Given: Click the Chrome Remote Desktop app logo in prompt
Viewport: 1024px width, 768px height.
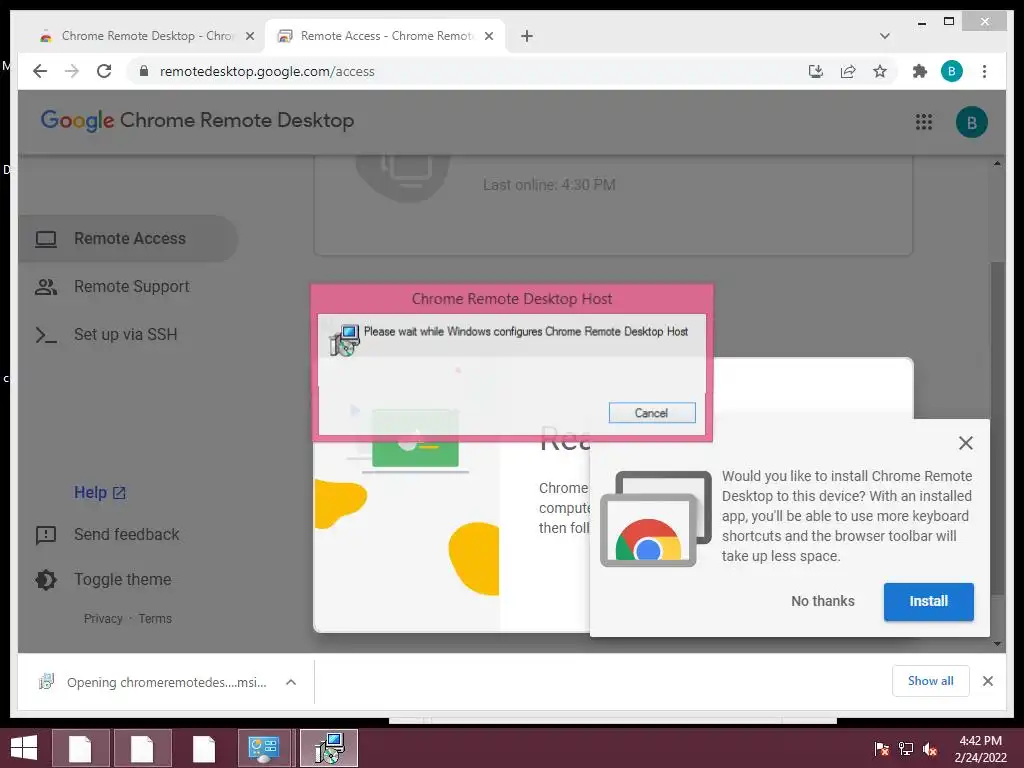Looking at the screenshot, I should (x=656, y=519).
